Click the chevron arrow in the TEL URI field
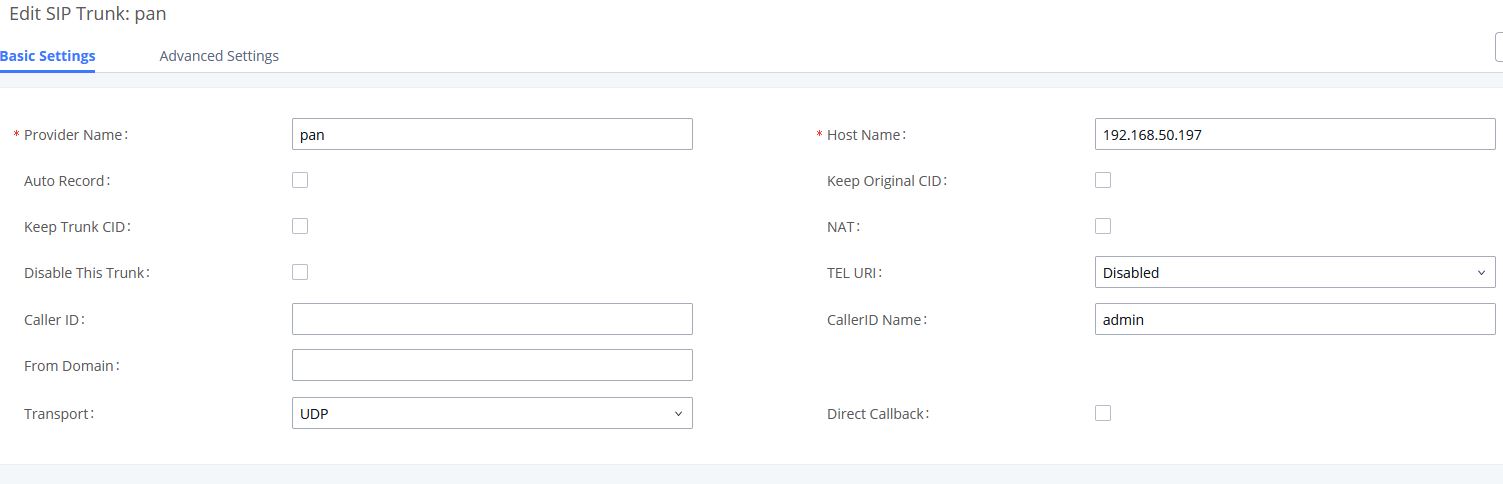Screen dimensions: 1503x484 pyautogui.click(x=1481, y=272)
